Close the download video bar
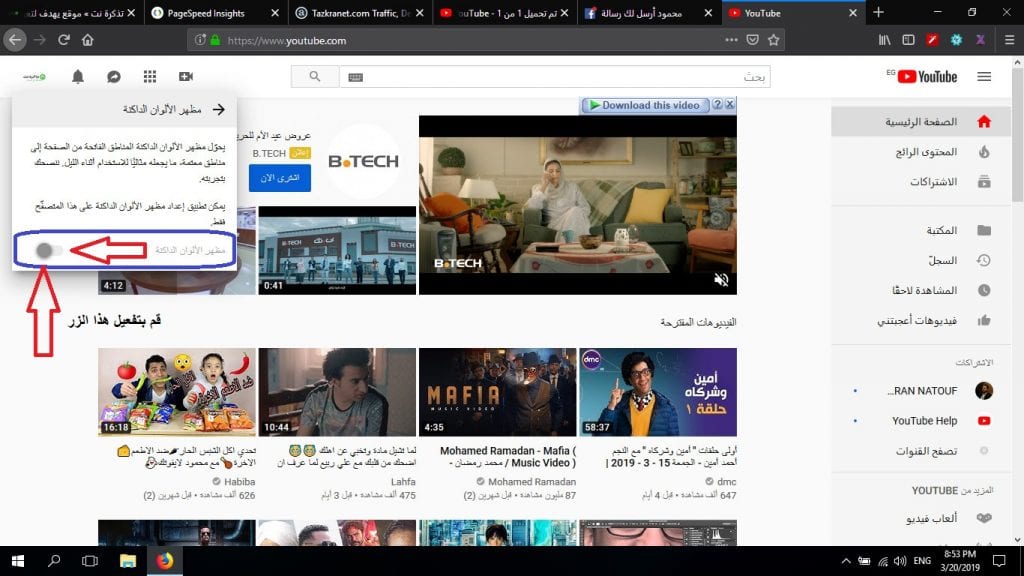Image resolution: width=1024 pixels, height=576 pixels. [730, 104]
